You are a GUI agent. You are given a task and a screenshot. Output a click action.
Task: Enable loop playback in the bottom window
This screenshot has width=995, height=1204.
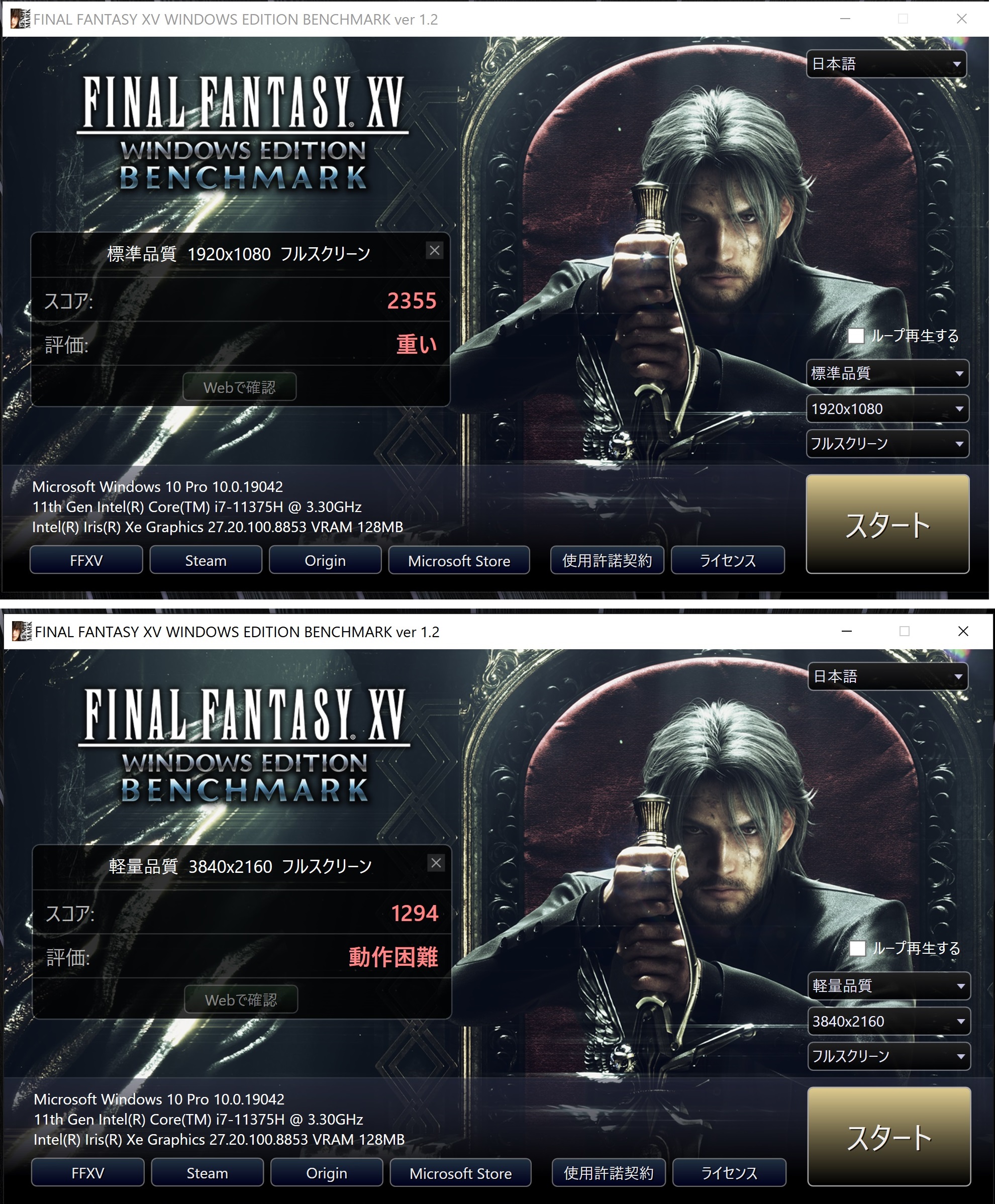(857, 948)
